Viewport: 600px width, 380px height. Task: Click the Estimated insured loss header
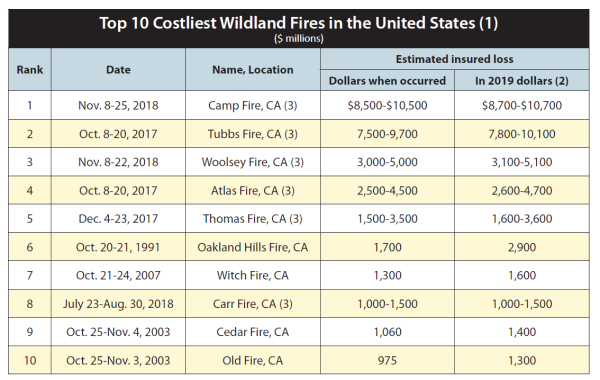point(455,59)
